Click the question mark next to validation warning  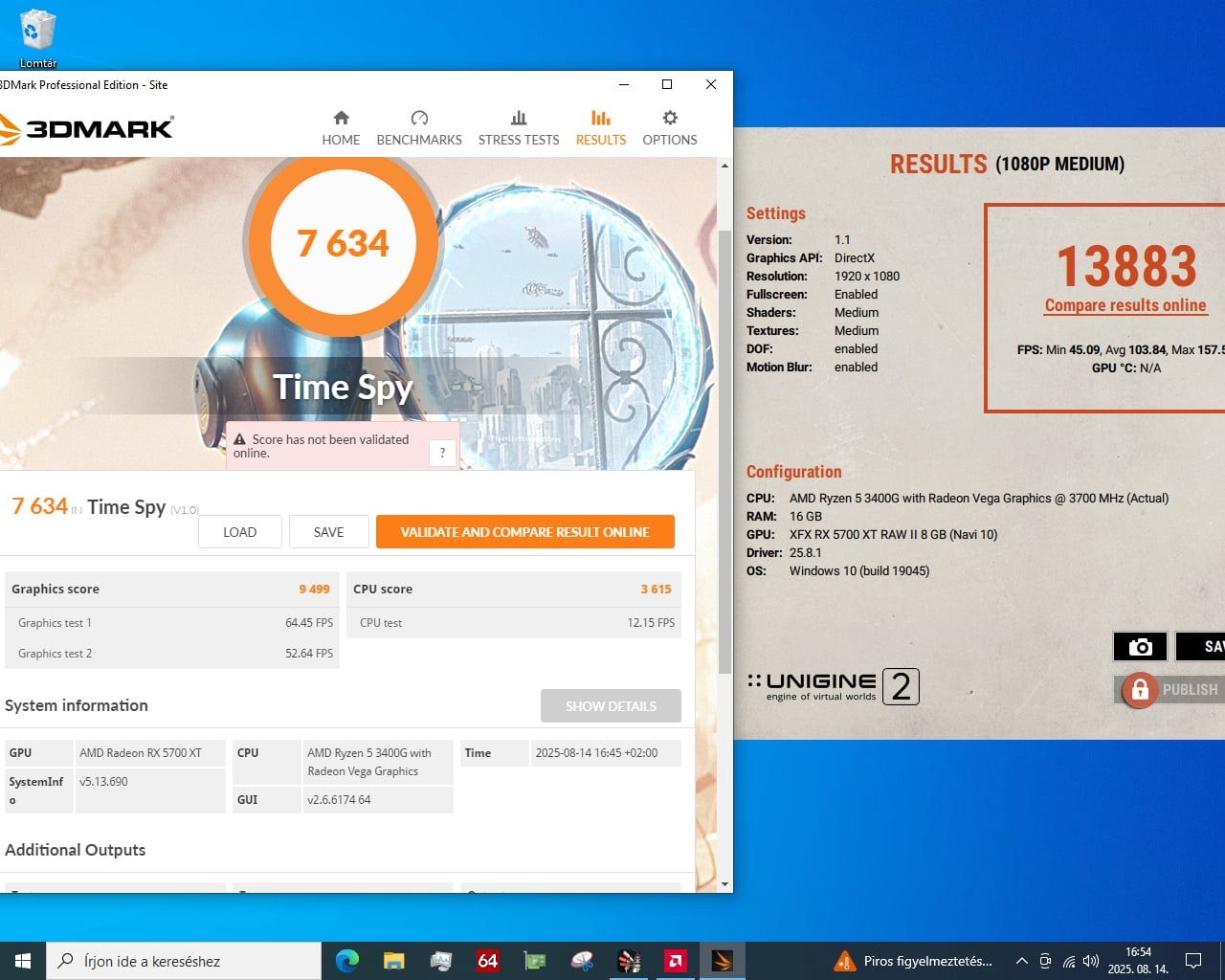click(442, 453)
